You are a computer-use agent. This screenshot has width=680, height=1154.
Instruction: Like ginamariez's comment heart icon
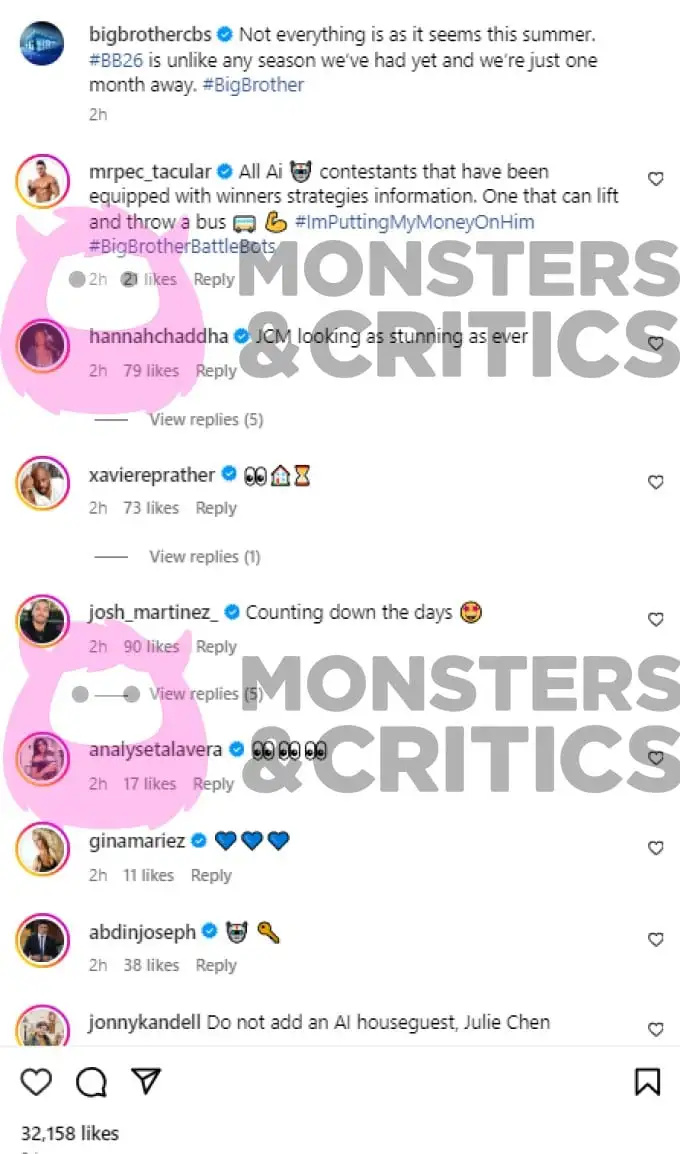point(655,848)
